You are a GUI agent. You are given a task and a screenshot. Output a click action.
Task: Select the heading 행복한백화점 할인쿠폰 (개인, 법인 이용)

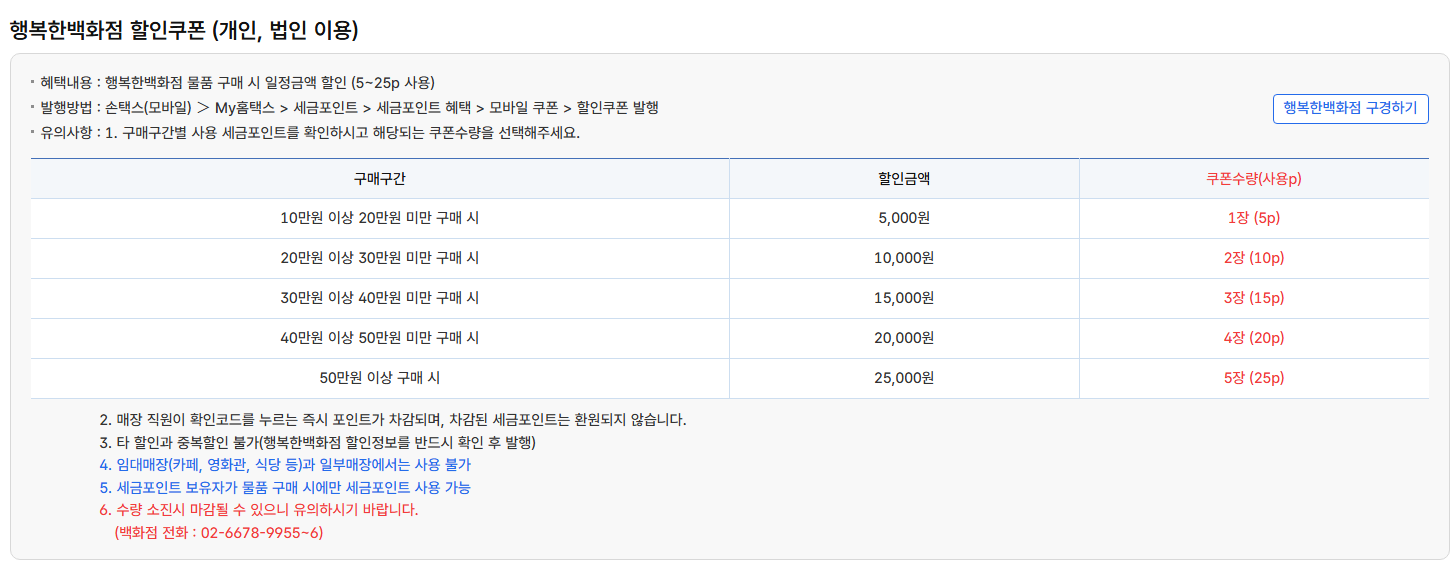[x=184, y=30]
